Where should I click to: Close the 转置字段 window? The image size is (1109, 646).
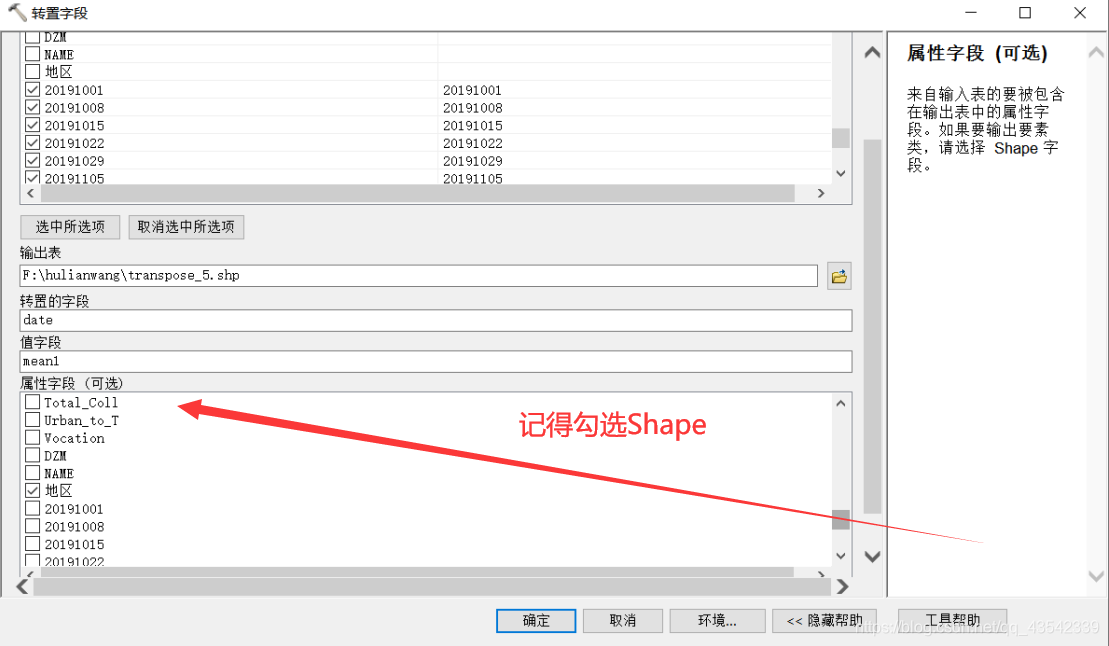click(1080, 13)
